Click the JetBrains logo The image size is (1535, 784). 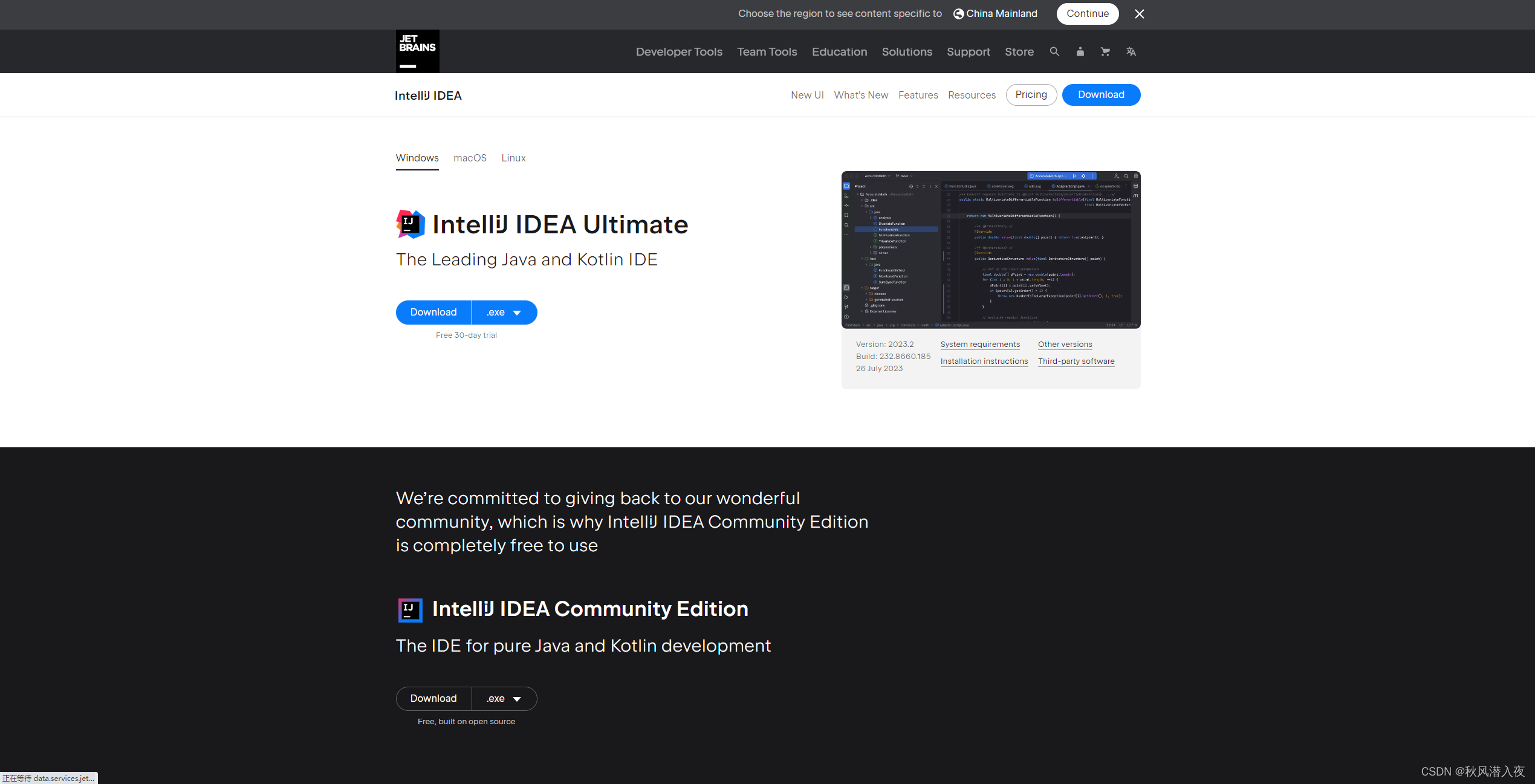point(417,51)
